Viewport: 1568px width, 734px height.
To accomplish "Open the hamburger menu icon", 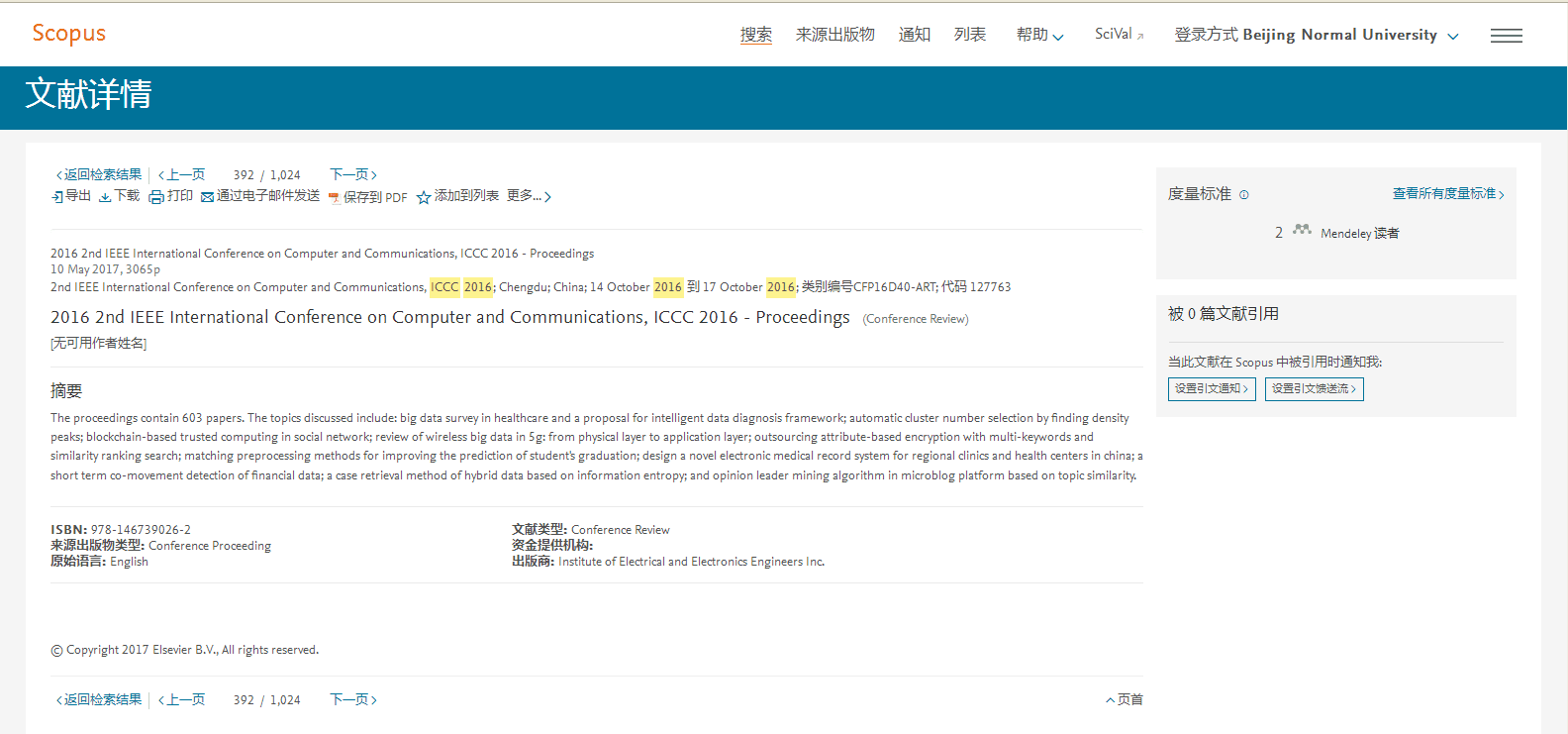I will (x=1506, y=36).
